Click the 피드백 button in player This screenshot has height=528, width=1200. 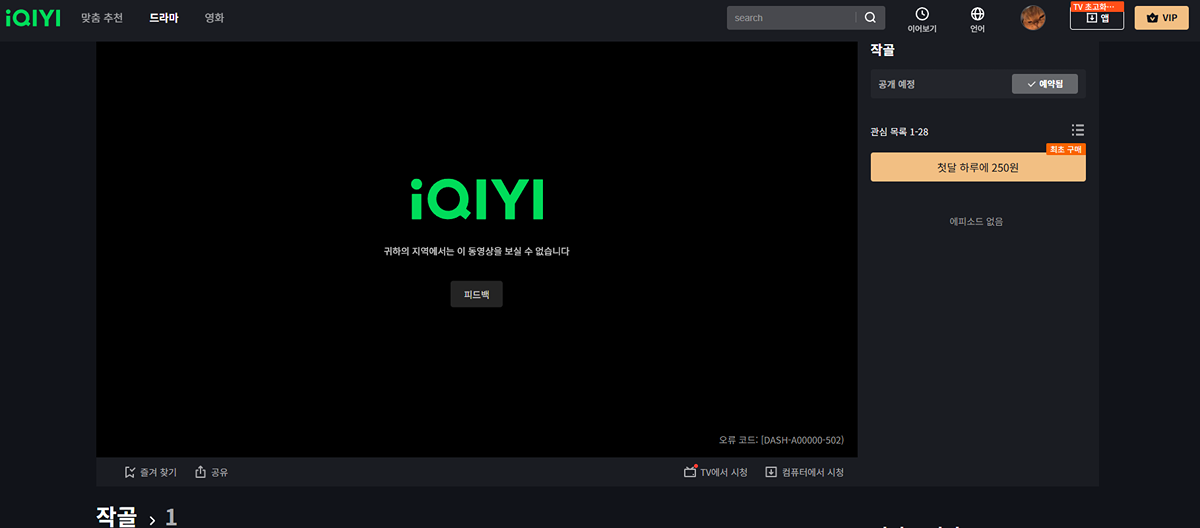click(476, 294)
